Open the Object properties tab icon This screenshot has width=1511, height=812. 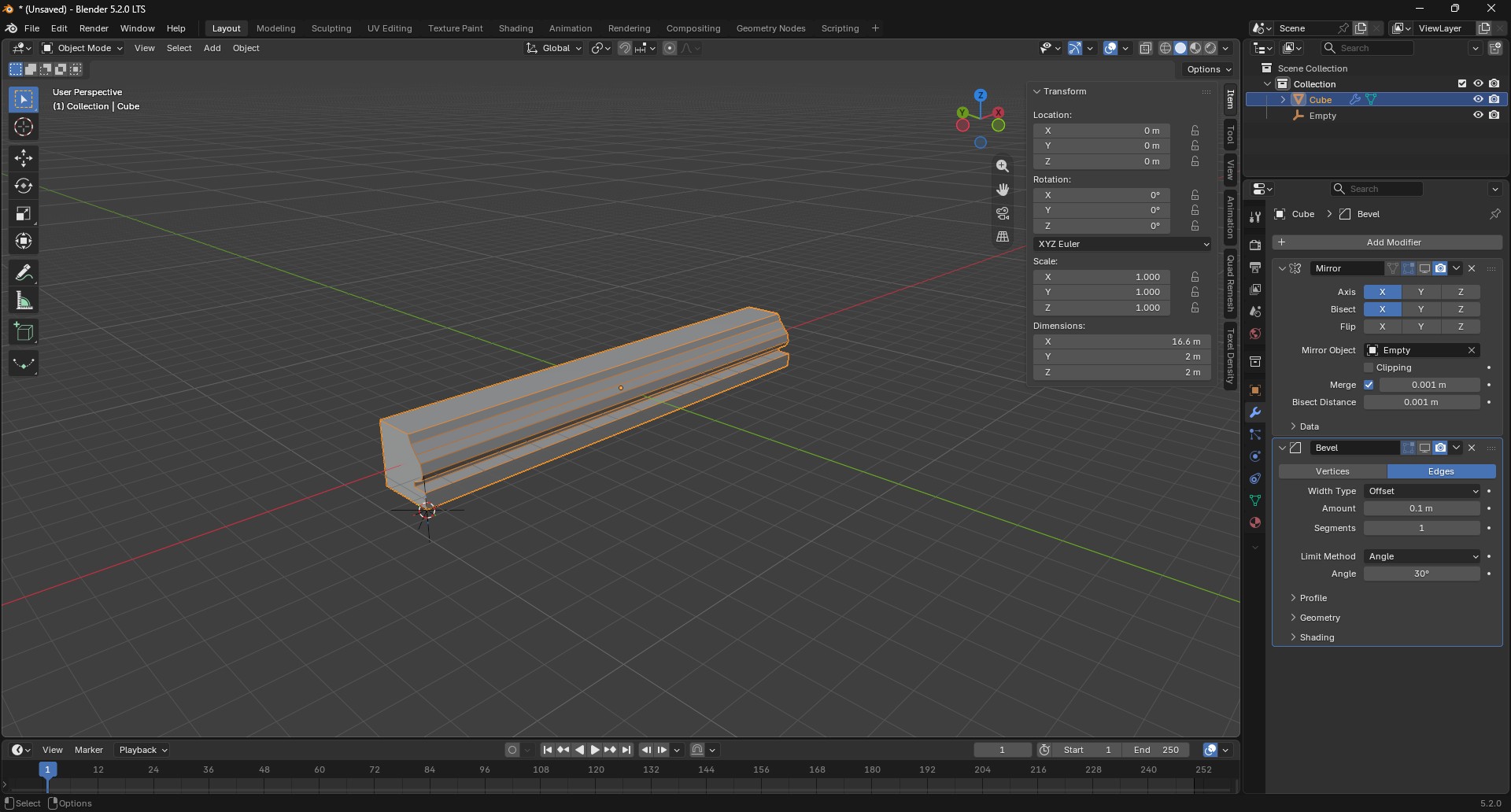(1255, 390)
